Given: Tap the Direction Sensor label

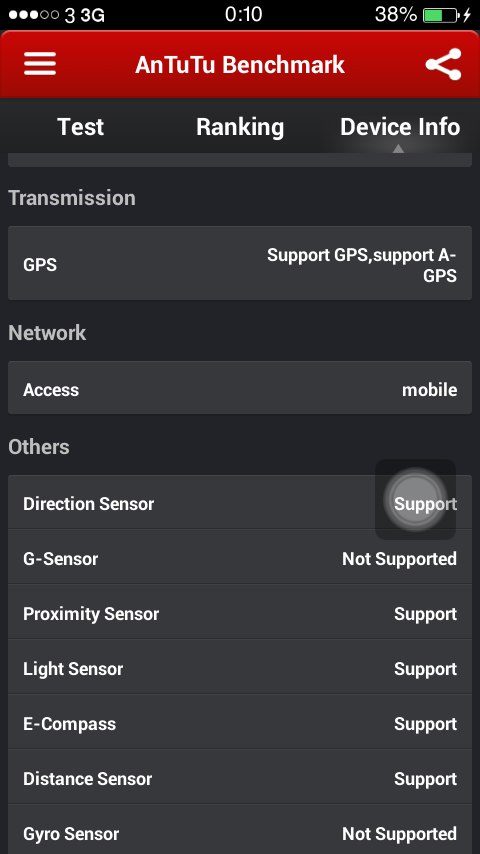Looking at the screenshot, I should coord(88,504).
